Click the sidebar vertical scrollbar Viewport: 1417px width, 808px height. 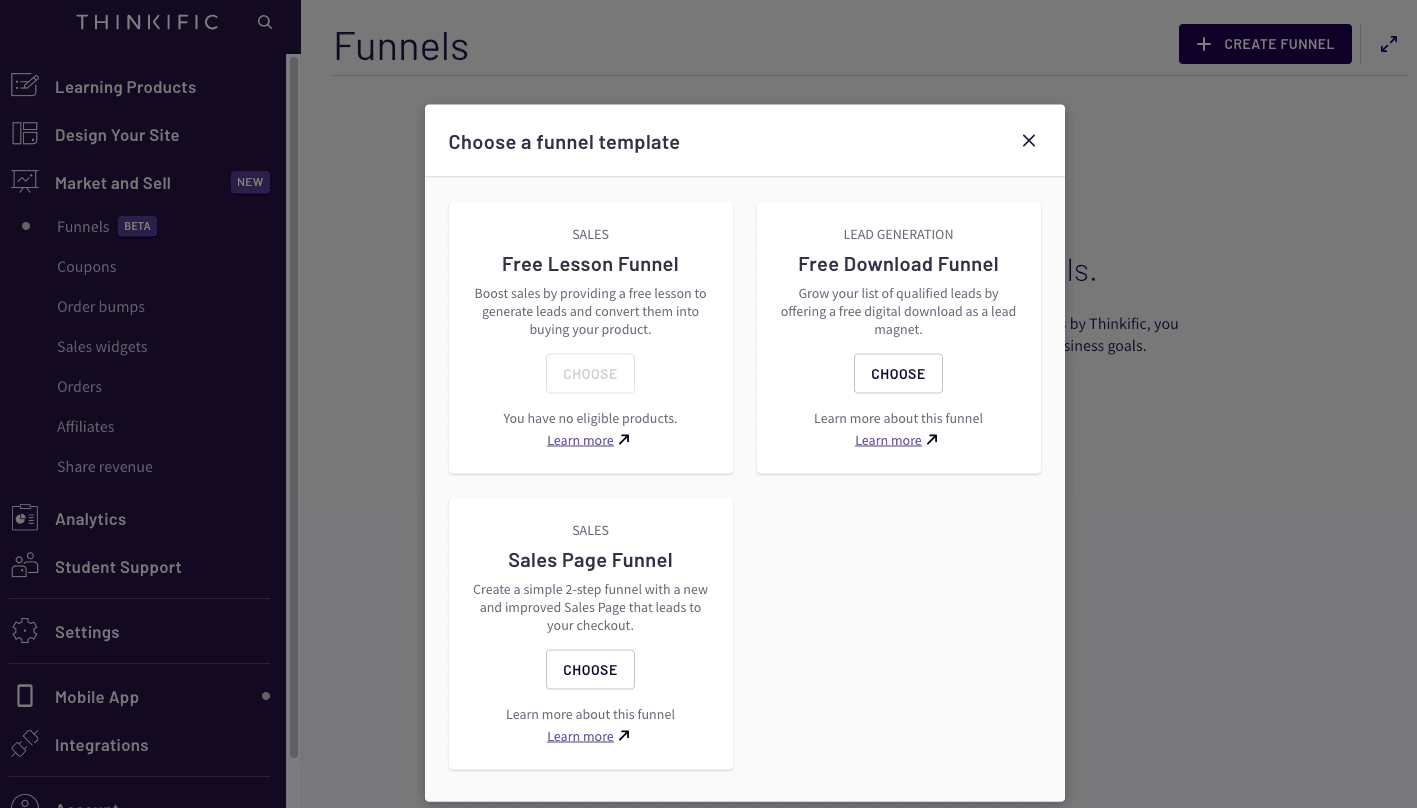coord(293,400)
